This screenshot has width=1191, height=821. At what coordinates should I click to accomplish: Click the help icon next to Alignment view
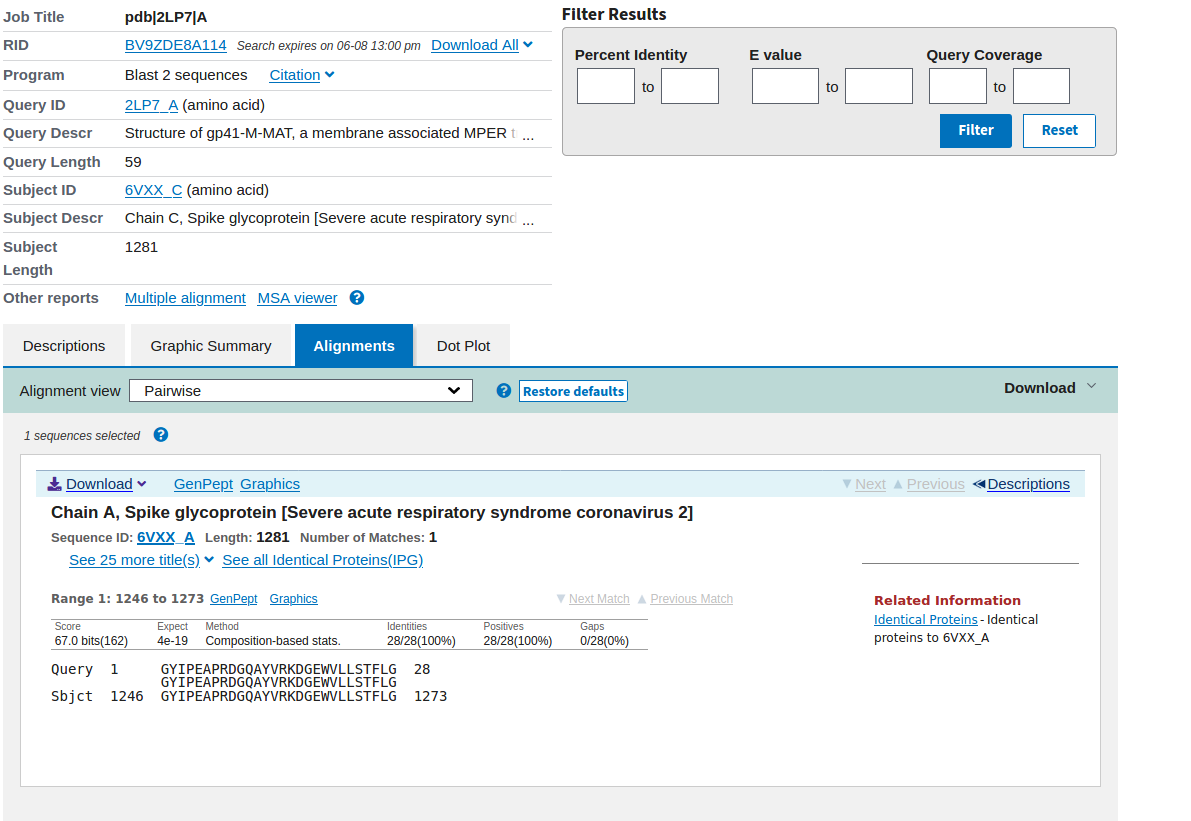click(x=504, y=390)
